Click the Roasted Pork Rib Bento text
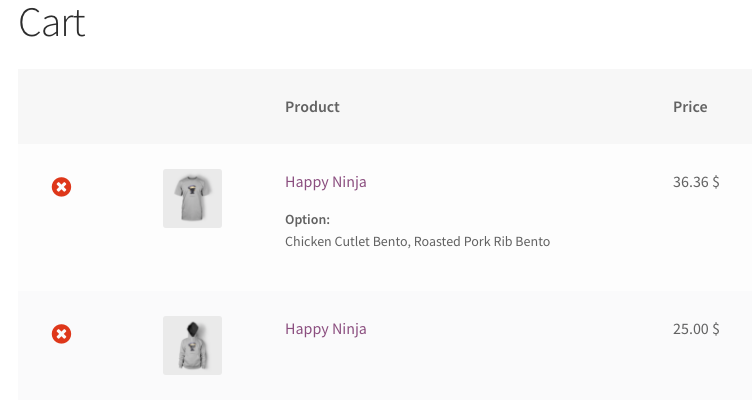The width and height of the screenshot is (752, 408). click(482, 242)
